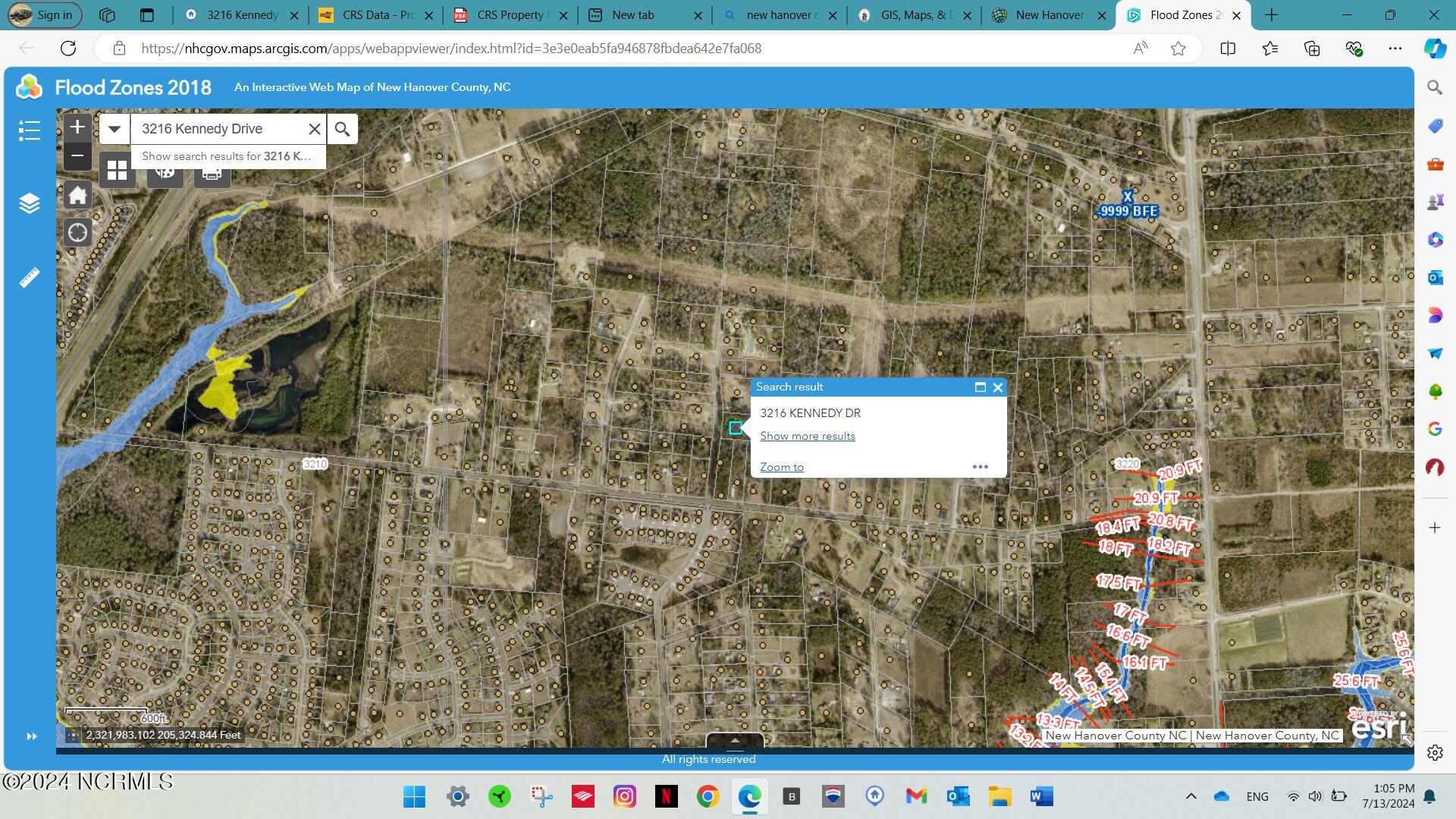Open a new browser tab
This screenshot has width=1456, height=819.
1272,15
